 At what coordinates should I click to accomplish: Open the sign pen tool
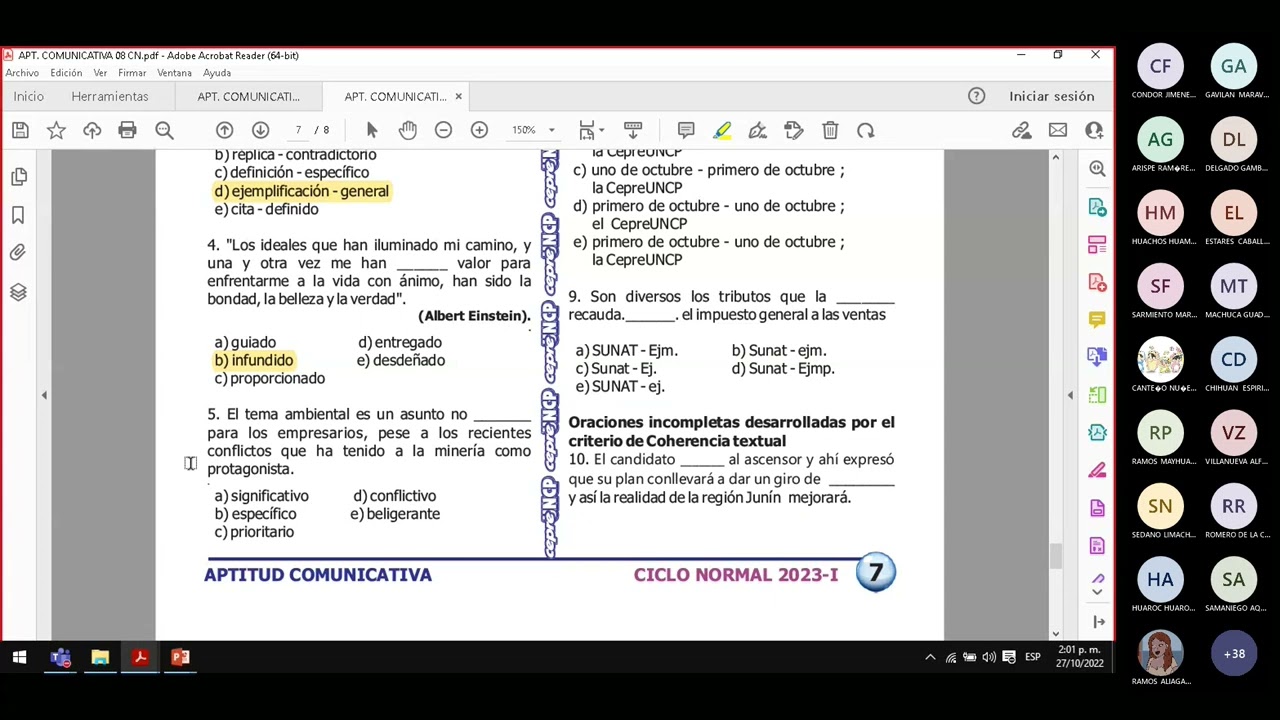coord(758,131)
